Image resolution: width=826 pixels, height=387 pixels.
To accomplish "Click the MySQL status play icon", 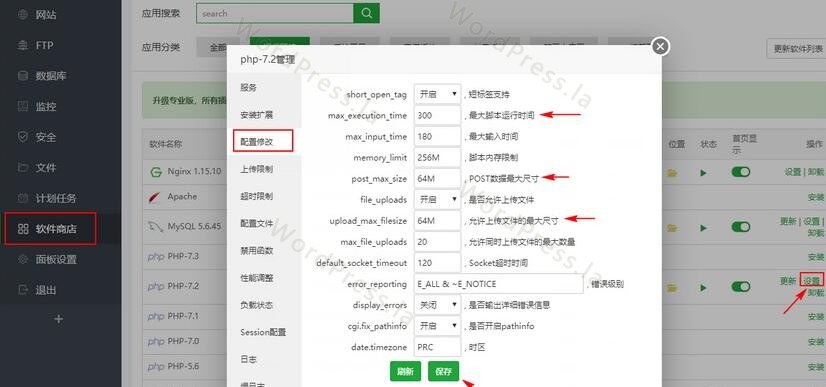I will click(703, 228).
